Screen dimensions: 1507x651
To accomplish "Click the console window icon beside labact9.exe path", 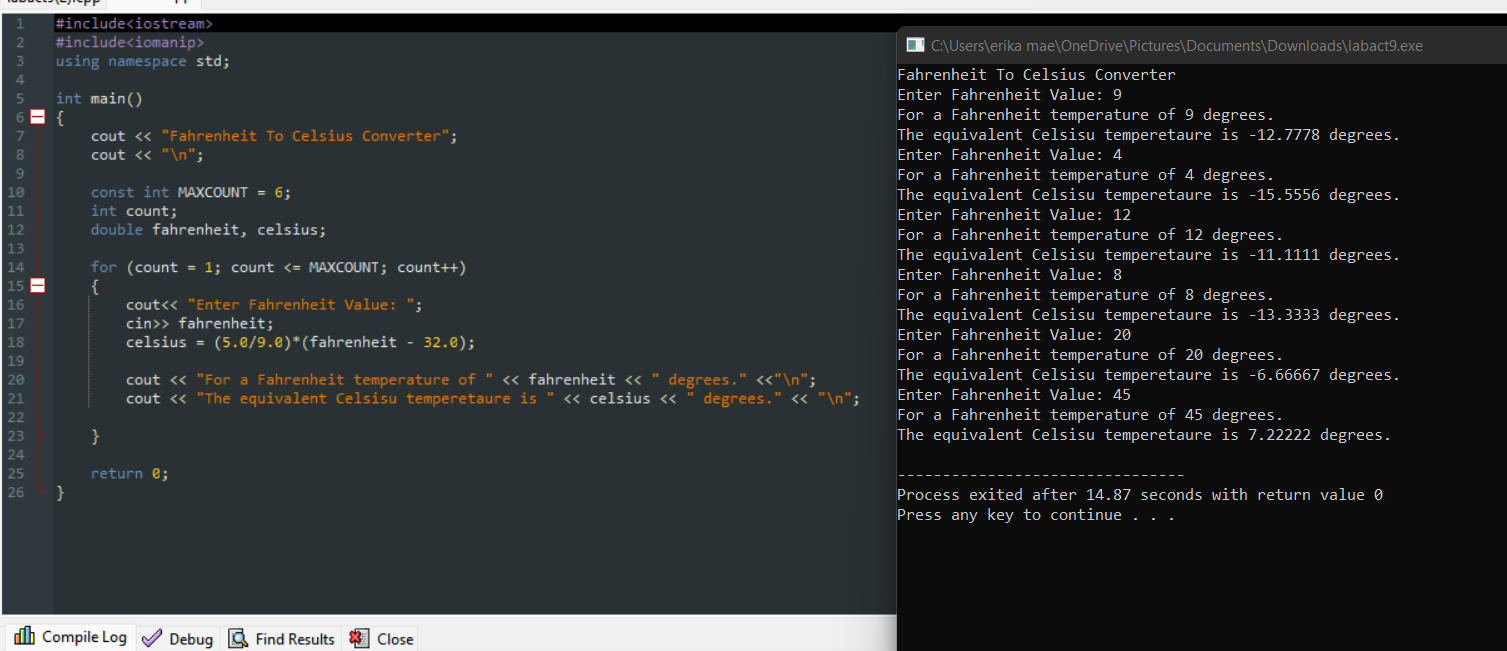I will pos(914,45).
